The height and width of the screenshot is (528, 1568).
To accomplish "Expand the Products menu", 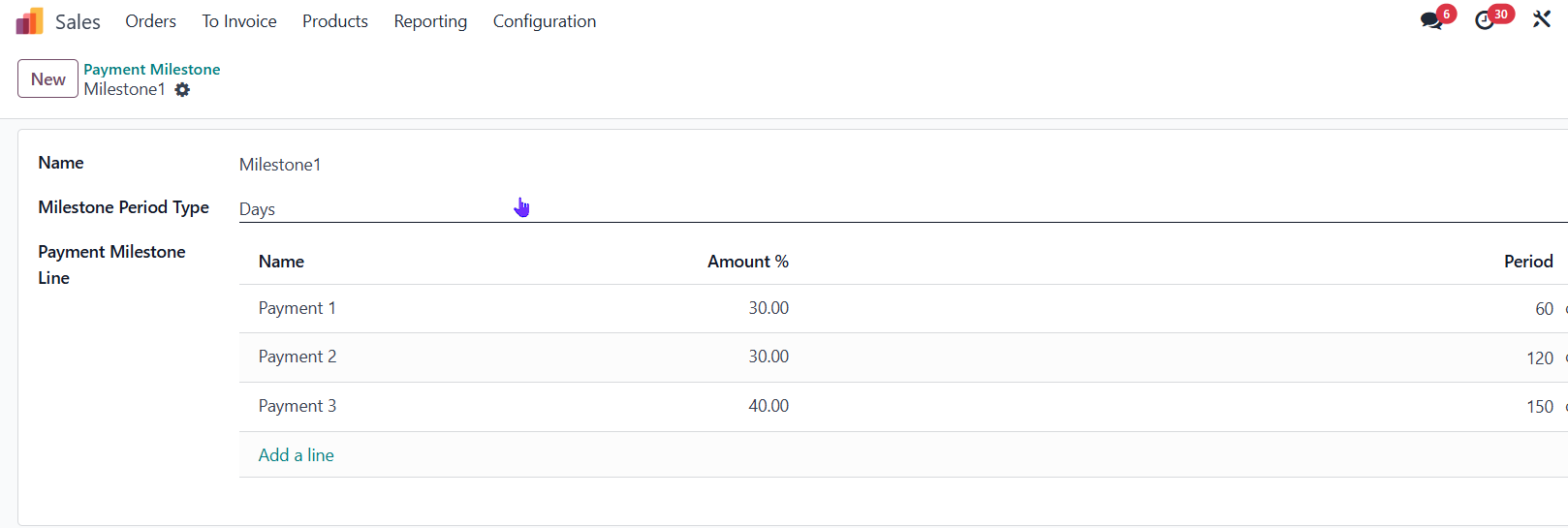I will click(334, 21).
